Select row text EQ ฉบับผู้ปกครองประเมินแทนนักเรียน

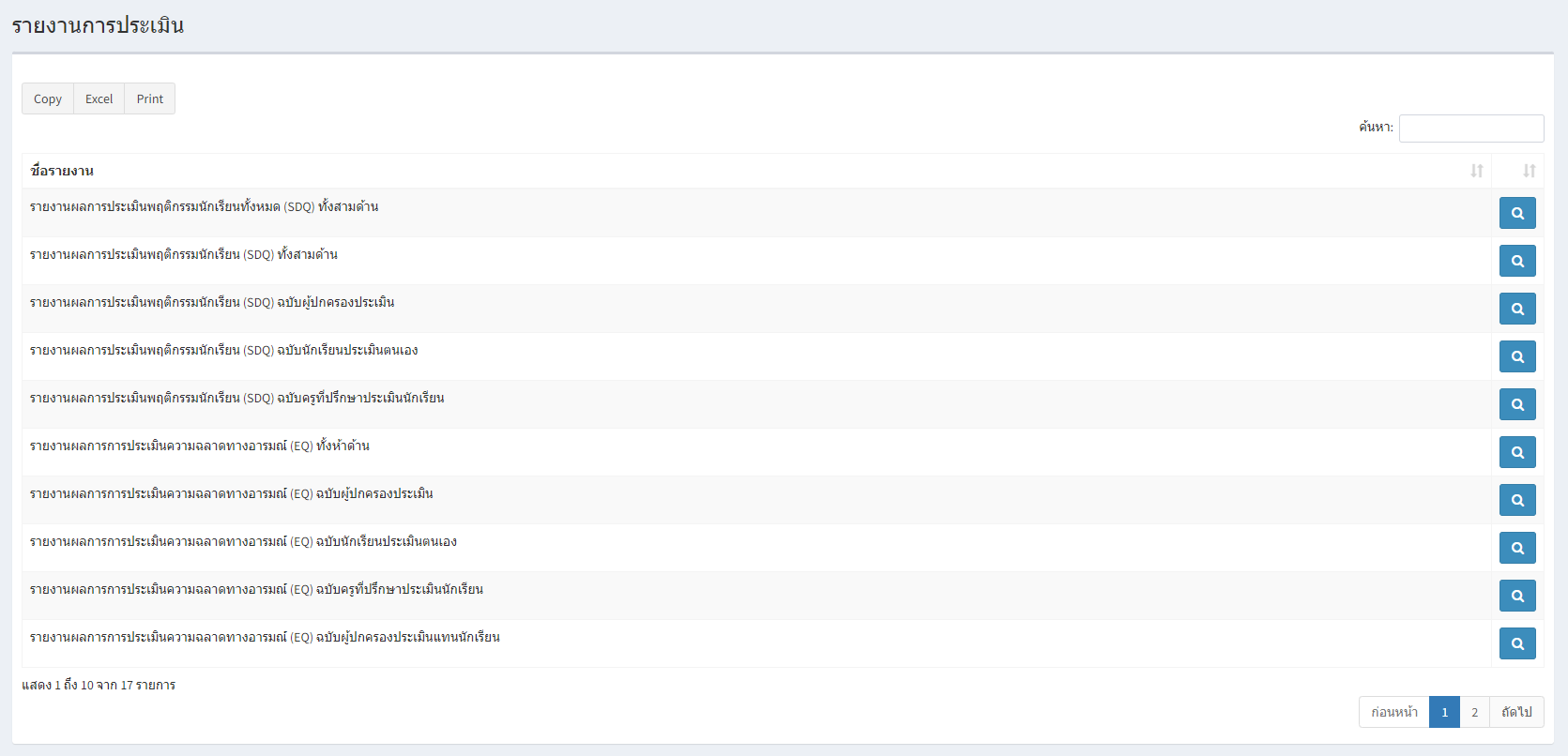pos(265,637)
